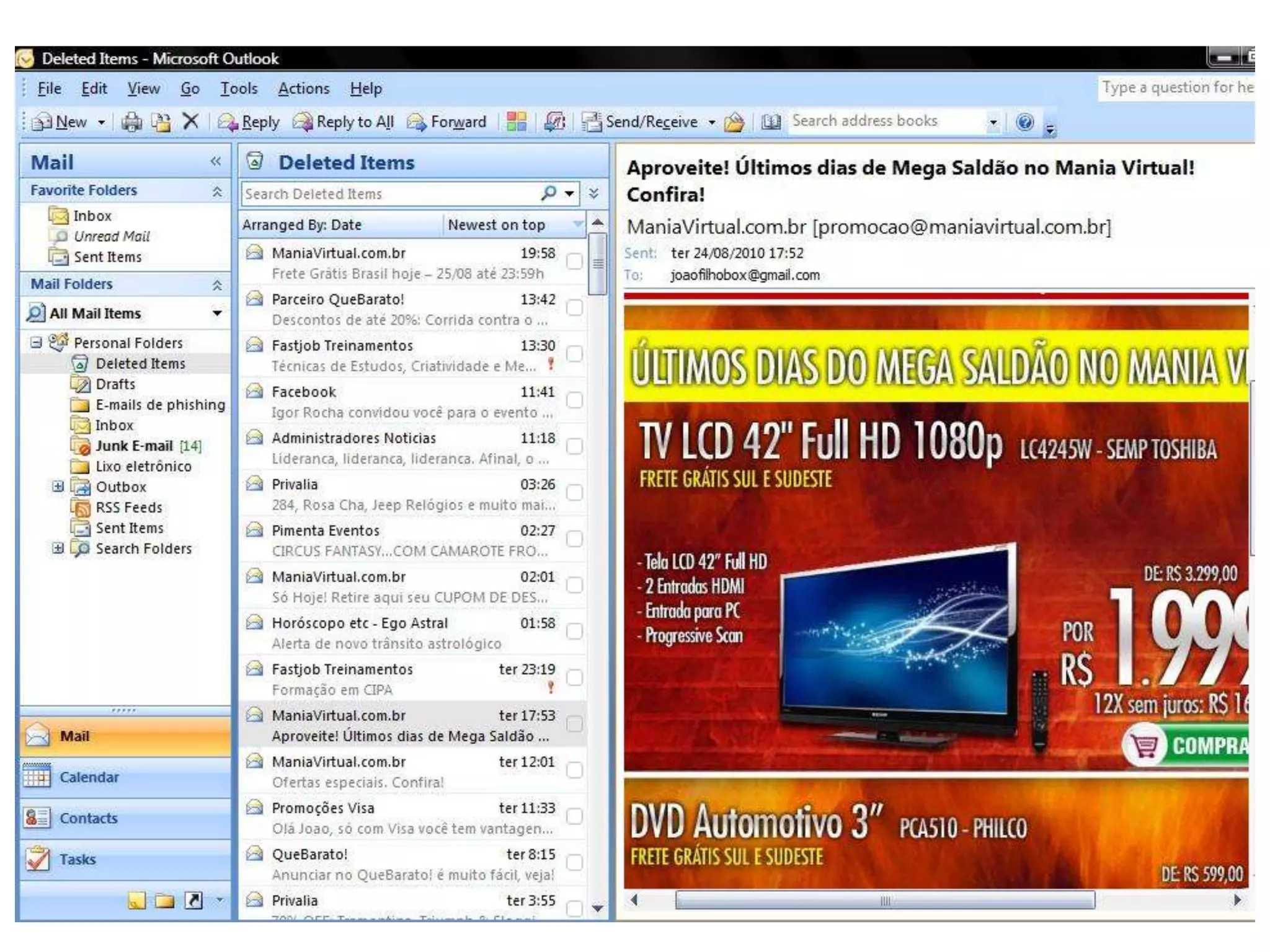Click the Address Book icon
This screenshot has height=952, width=1270.
771,121
